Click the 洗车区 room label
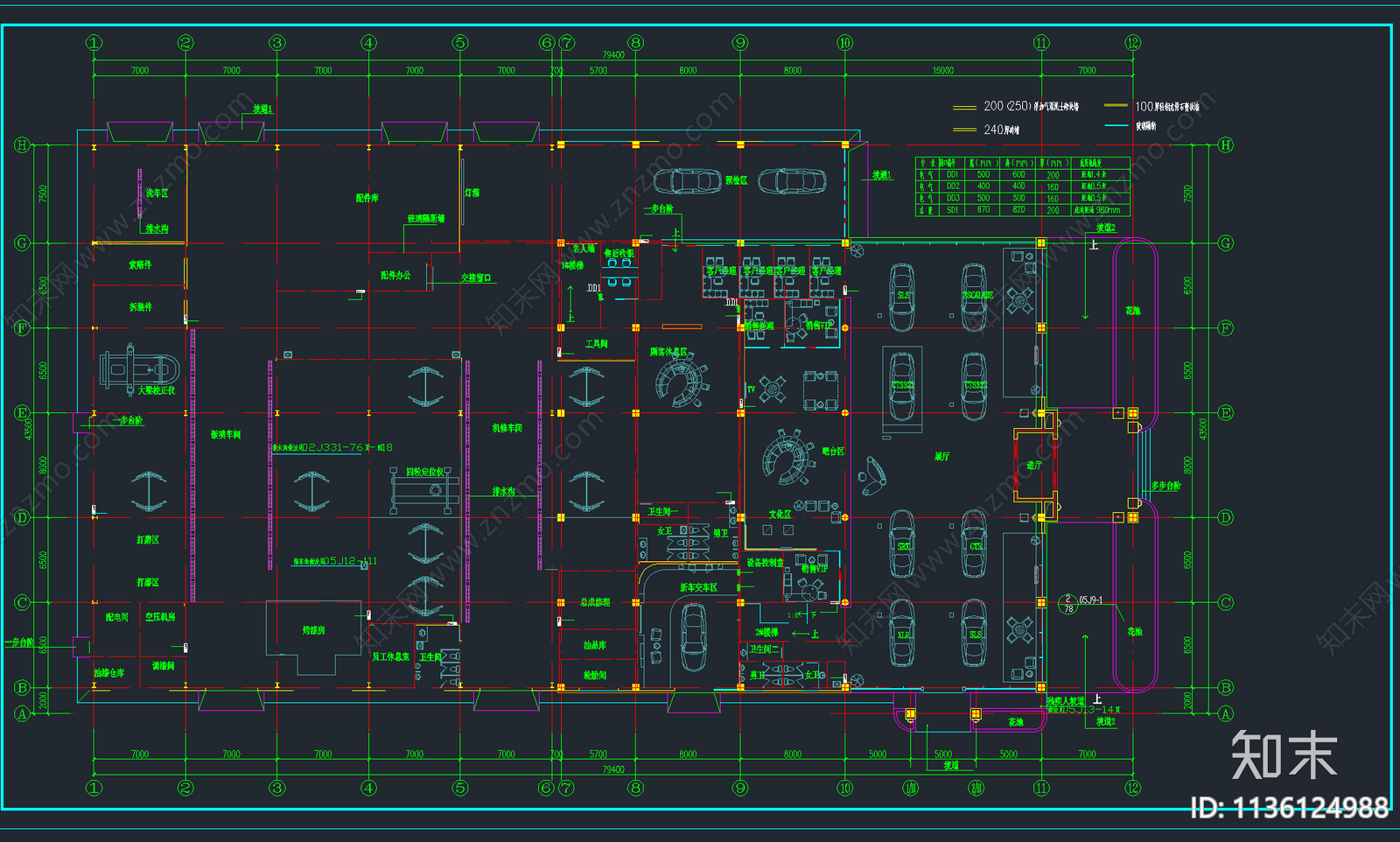This screenshot has height=842, width=1400. (x=157, y=193)
